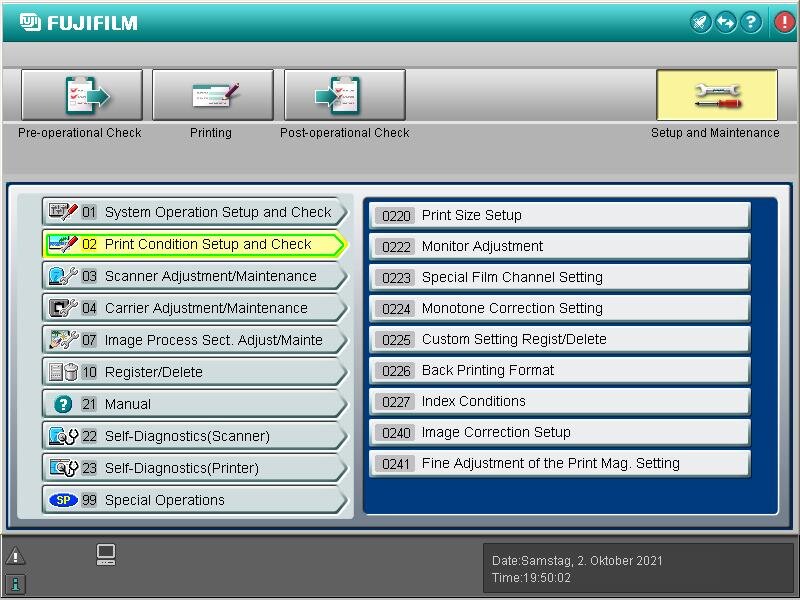The width and height of the screenshot is (800, 600).
Task: Click the Pre-operational Check icon
Action: (x=82, y=96)
